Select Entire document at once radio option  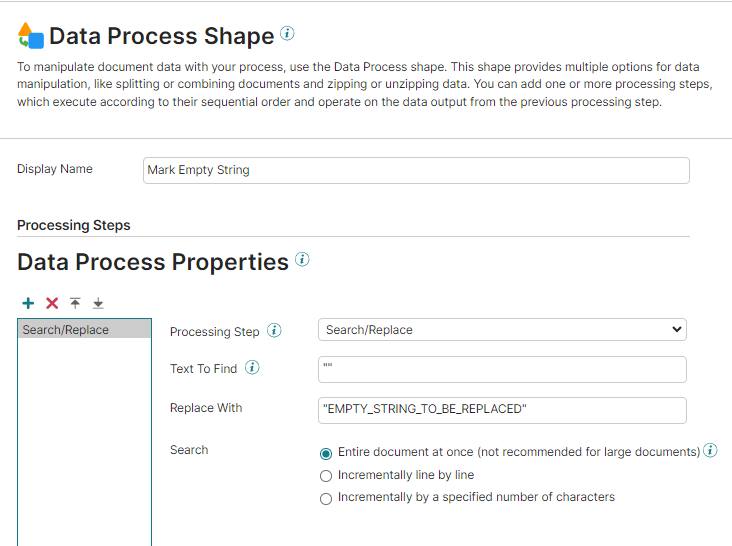(326, 453)
